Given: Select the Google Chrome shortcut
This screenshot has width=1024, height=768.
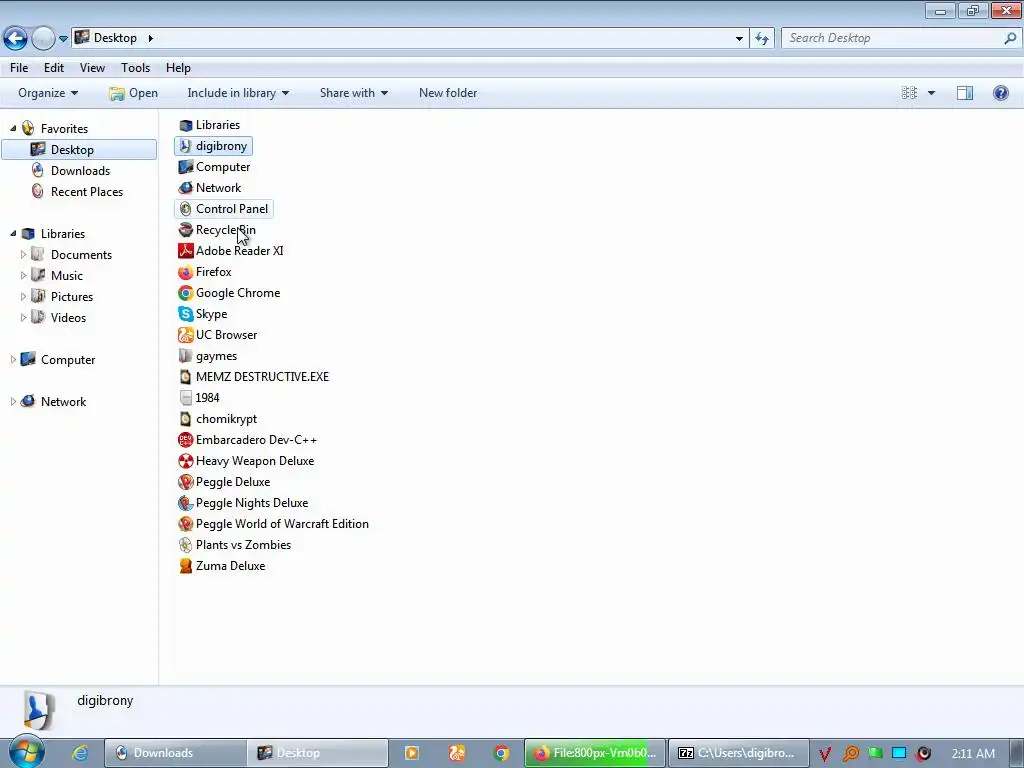Looking at the screenshot, I should [x=229, y=293].
